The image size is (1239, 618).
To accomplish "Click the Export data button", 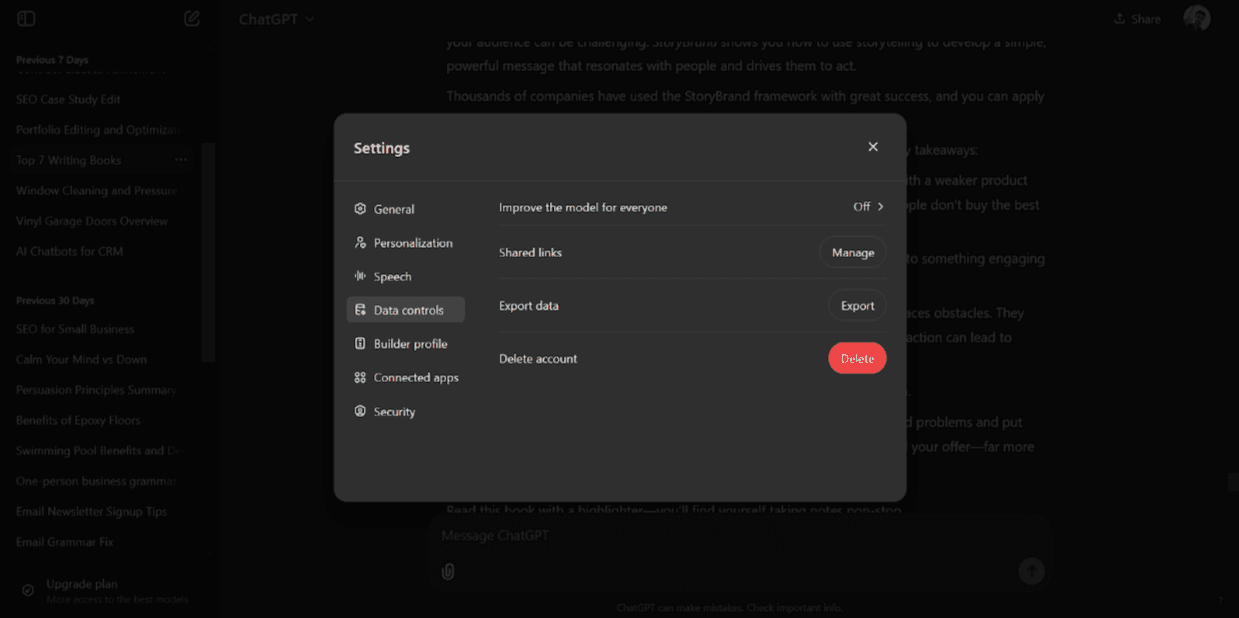I will pyautogui.click(x=857, y=305).
